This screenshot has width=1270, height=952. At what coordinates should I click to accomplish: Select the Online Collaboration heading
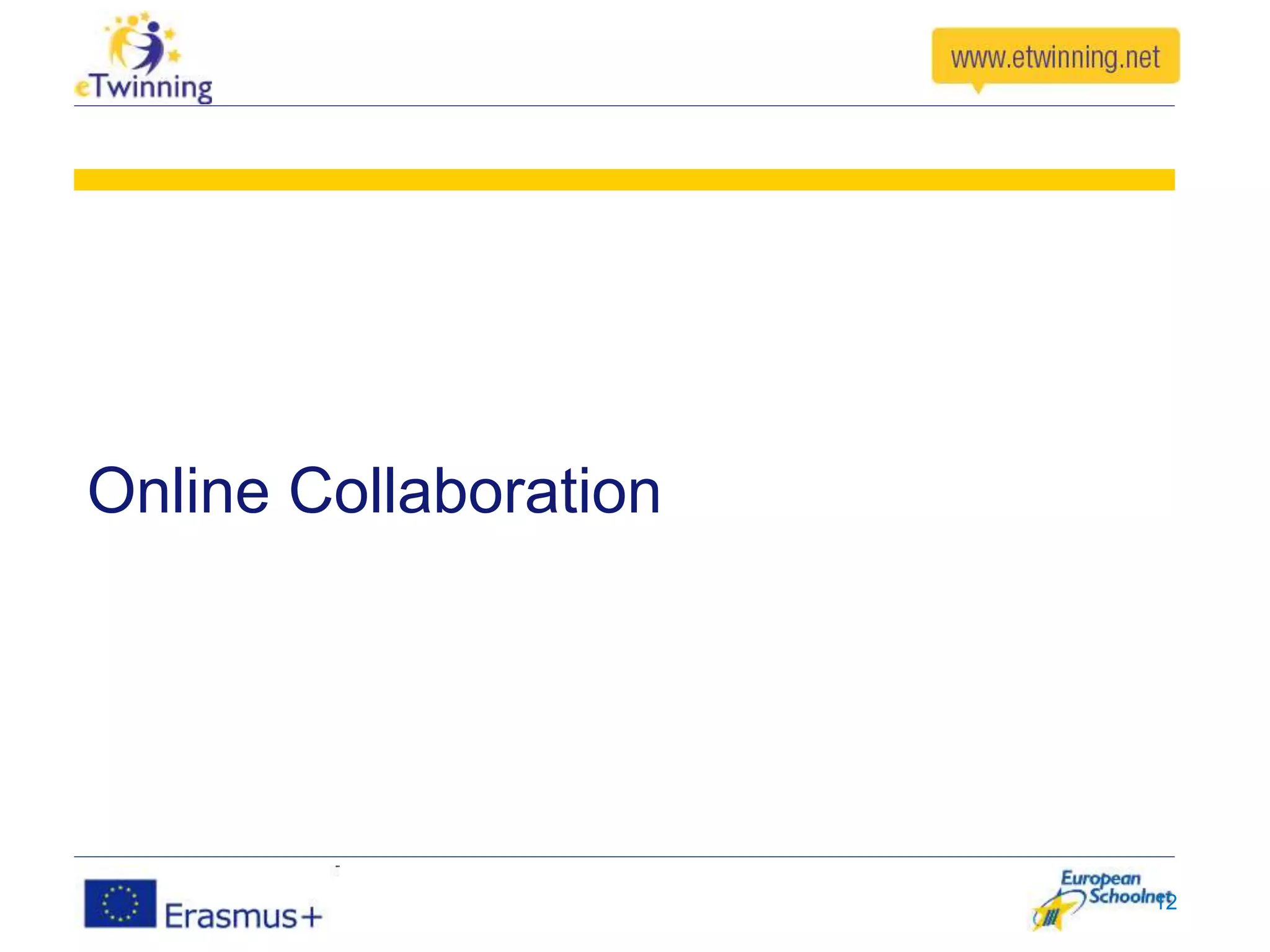point(375,491)
